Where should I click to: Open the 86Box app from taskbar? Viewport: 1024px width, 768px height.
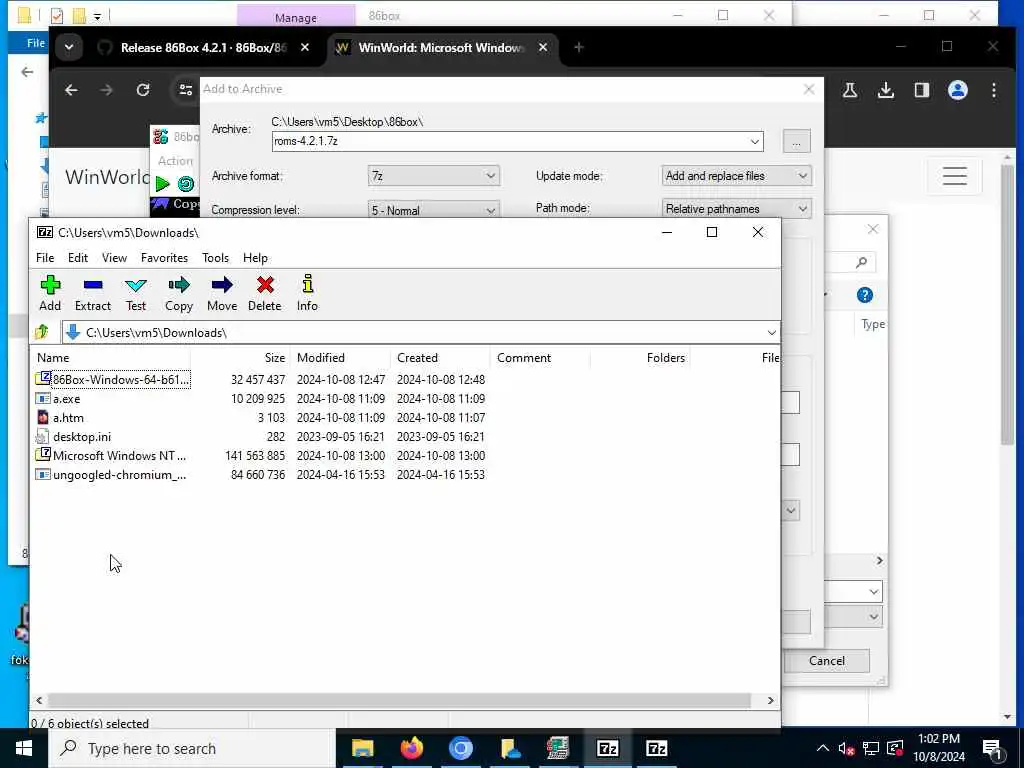pos(558,748)
